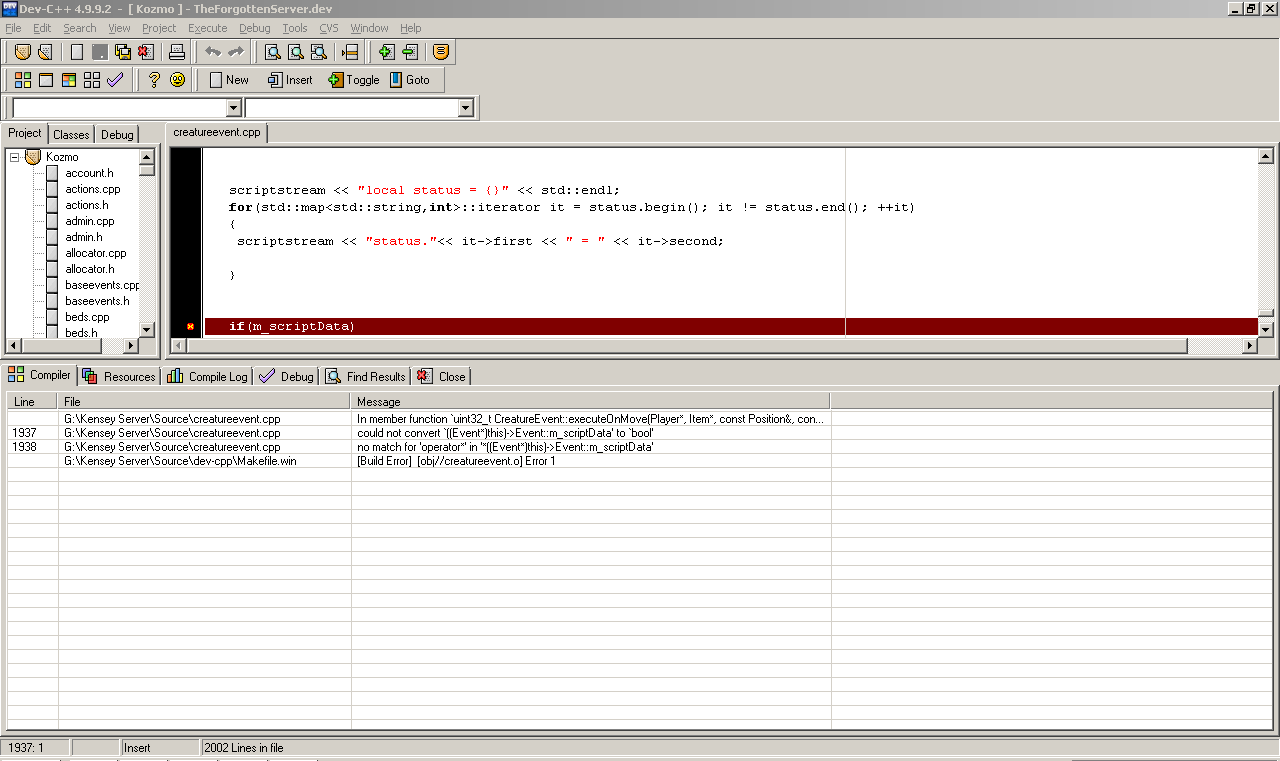Screen dimensions: 1280x761
Task: Switch to the Resources bottom tab
Action: coord(120,377)
